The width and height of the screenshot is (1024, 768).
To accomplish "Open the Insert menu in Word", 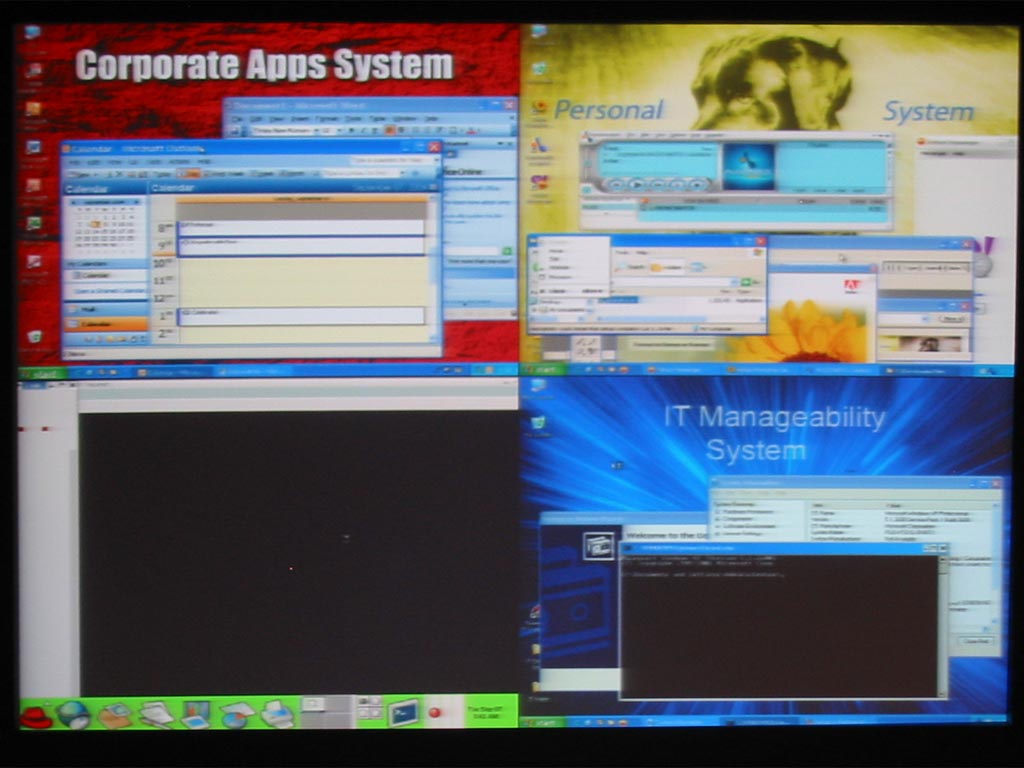I will click(x=299, y=119).
